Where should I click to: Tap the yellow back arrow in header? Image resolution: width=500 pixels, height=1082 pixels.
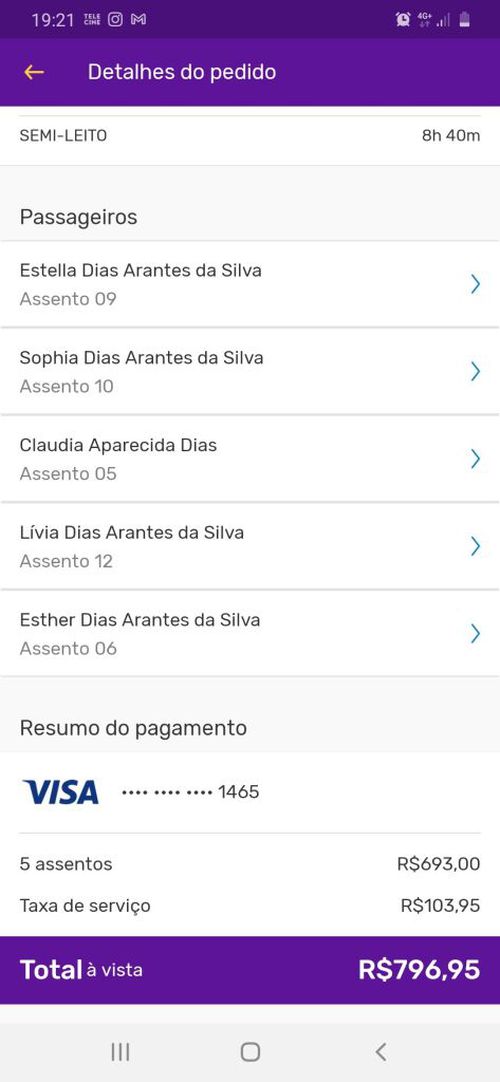point(34,72)
